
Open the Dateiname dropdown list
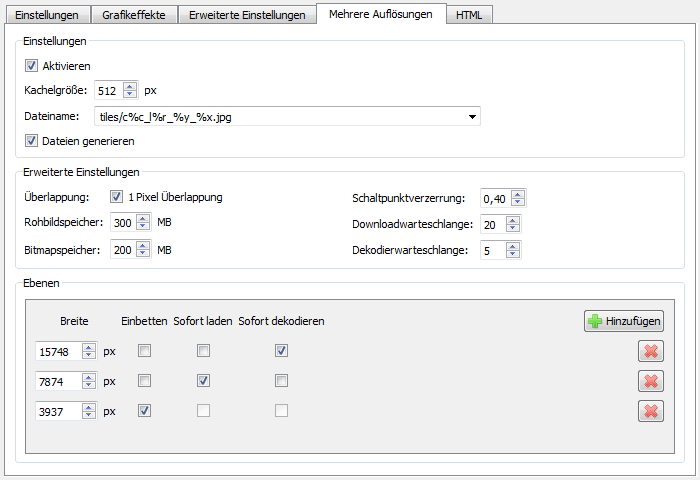tap(471, 117)
